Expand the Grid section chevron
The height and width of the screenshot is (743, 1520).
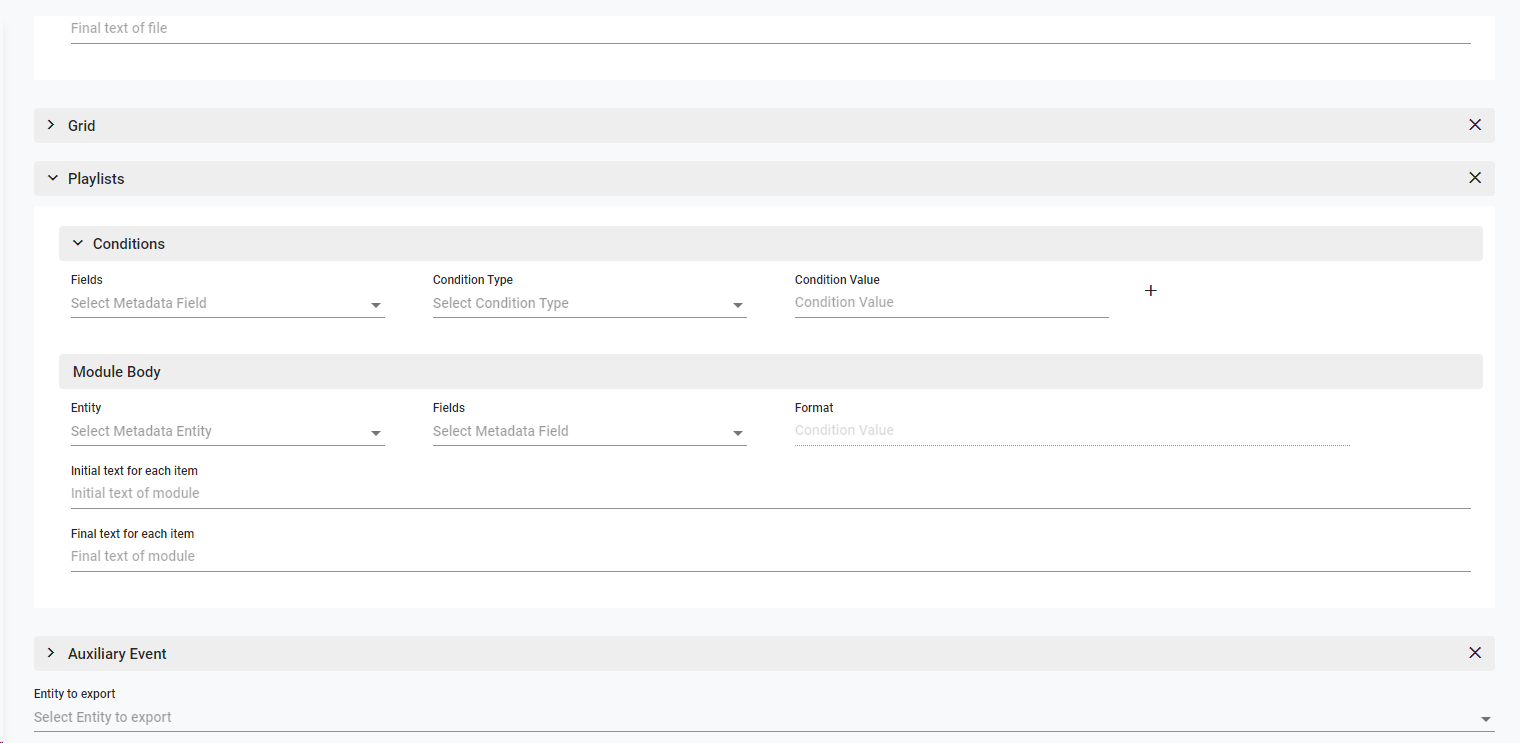pos(52,125)
